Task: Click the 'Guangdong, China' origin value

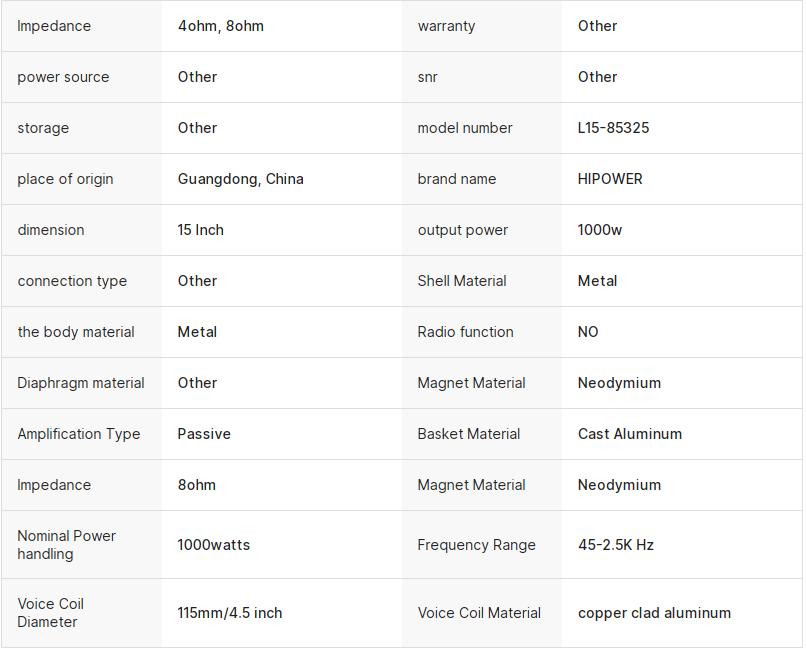Action: pyautogui.click(x=240, y=179)
